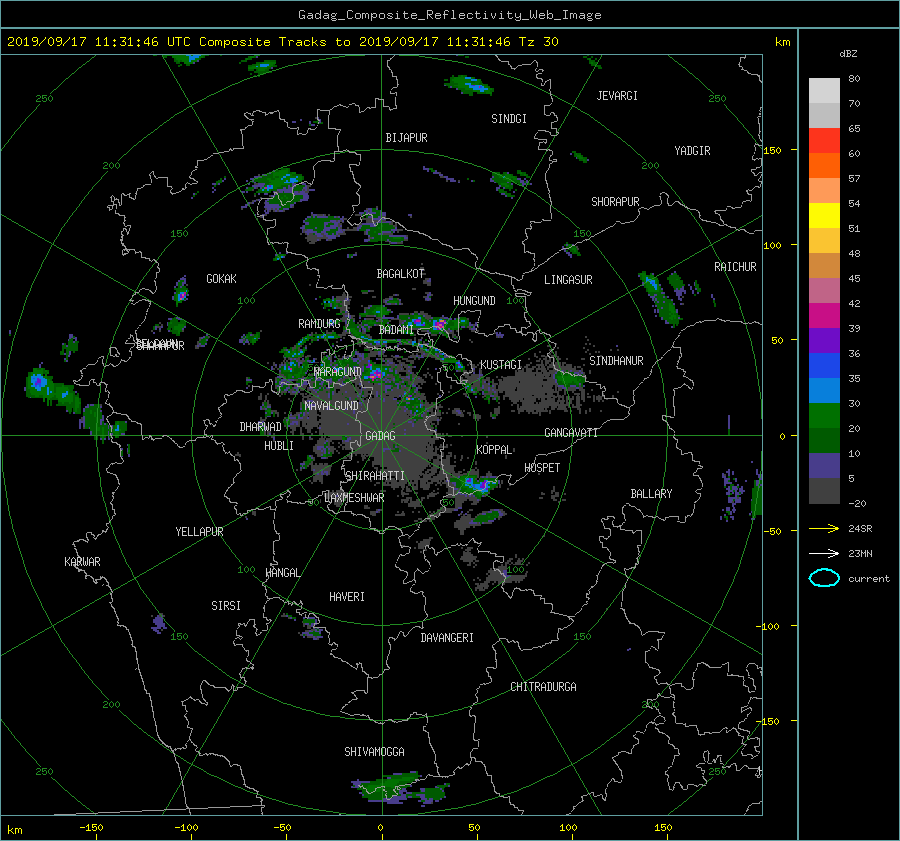
Task: Click the YELLAPUR city label
Action: tap(199, 532)
